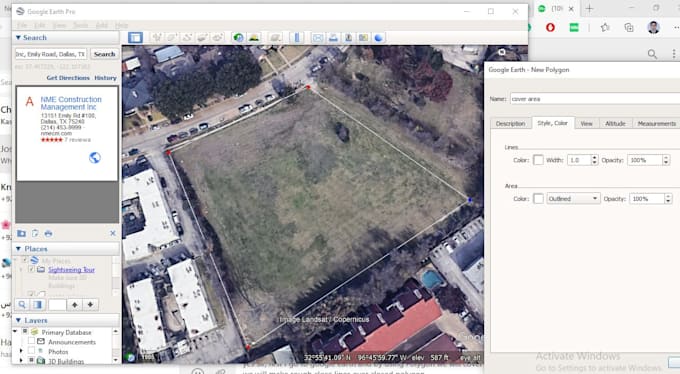
Task: Open the Area Outlined style dropdown
Action: pos(573,199)
